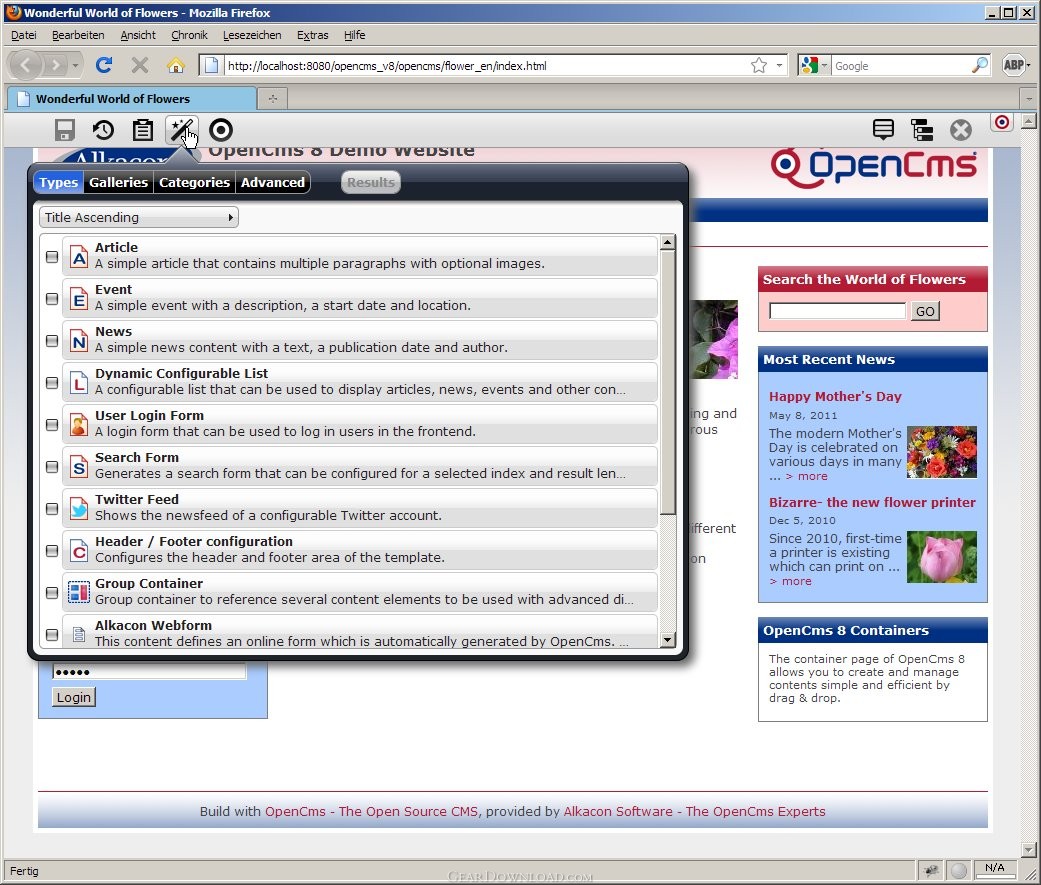Check the Header / Footer configuration checkbox
Viewport: 1041px width, 885px height.
tap(52, 550)
